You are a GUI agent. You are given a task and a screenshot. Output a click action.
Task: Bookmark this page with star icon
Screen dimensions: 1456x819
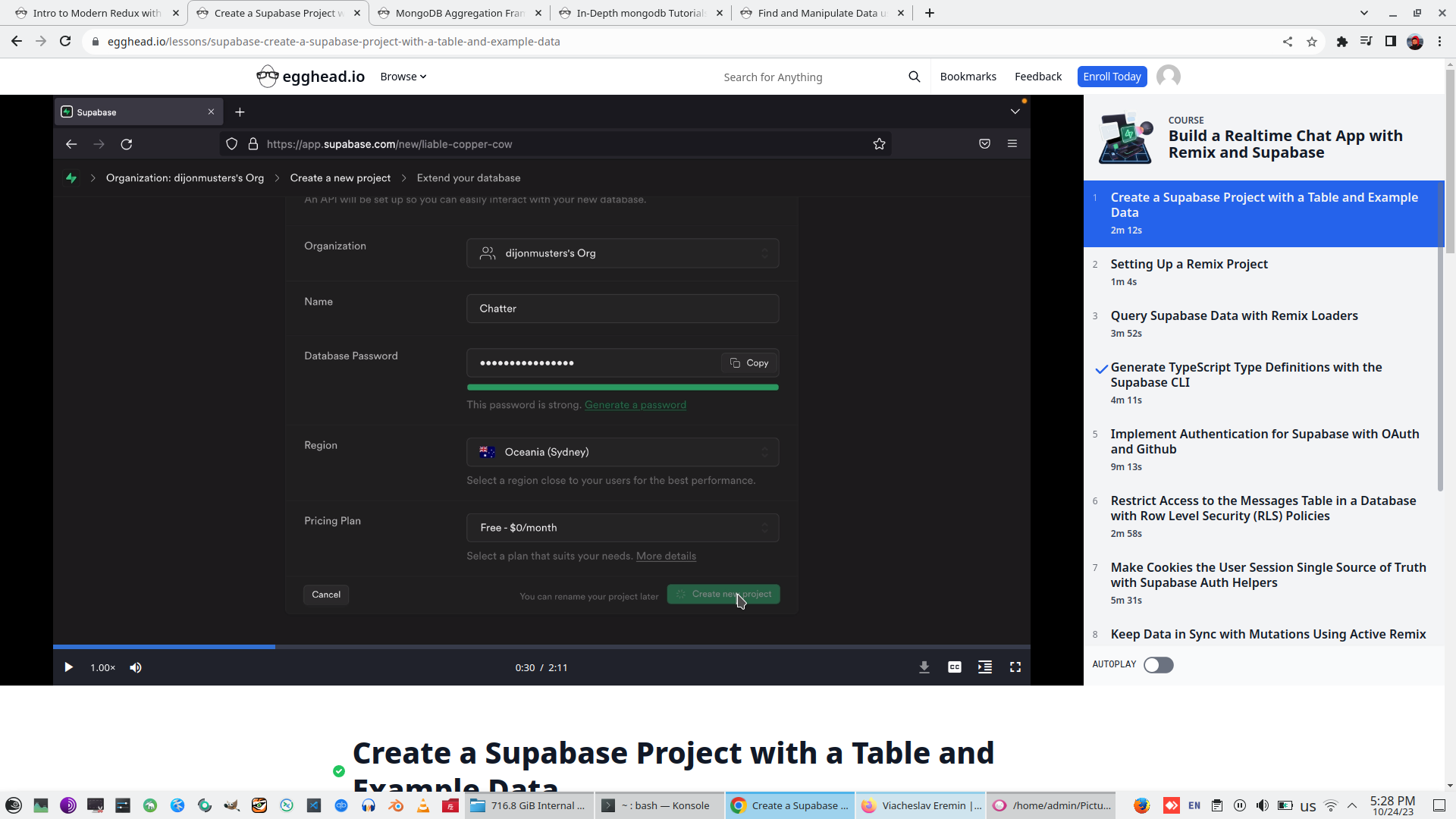(x=1312, y=42)
